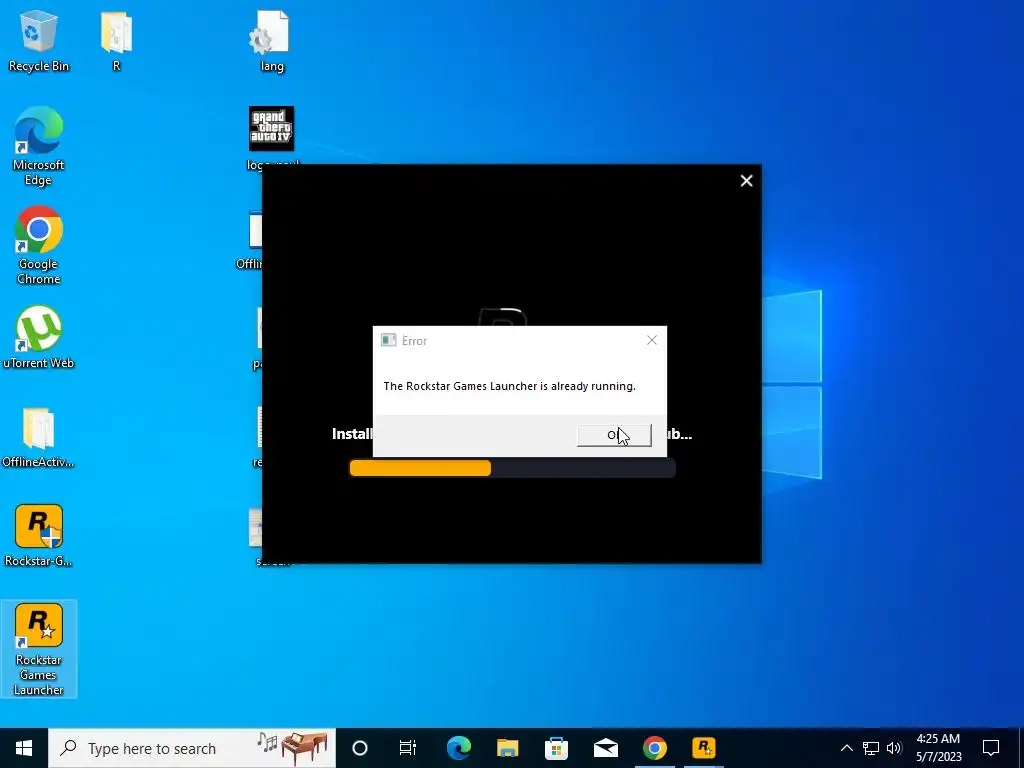Viewport: 1024px width, 768px height.
Task: Click the taskbar search box
Action: tap(192, 748)
